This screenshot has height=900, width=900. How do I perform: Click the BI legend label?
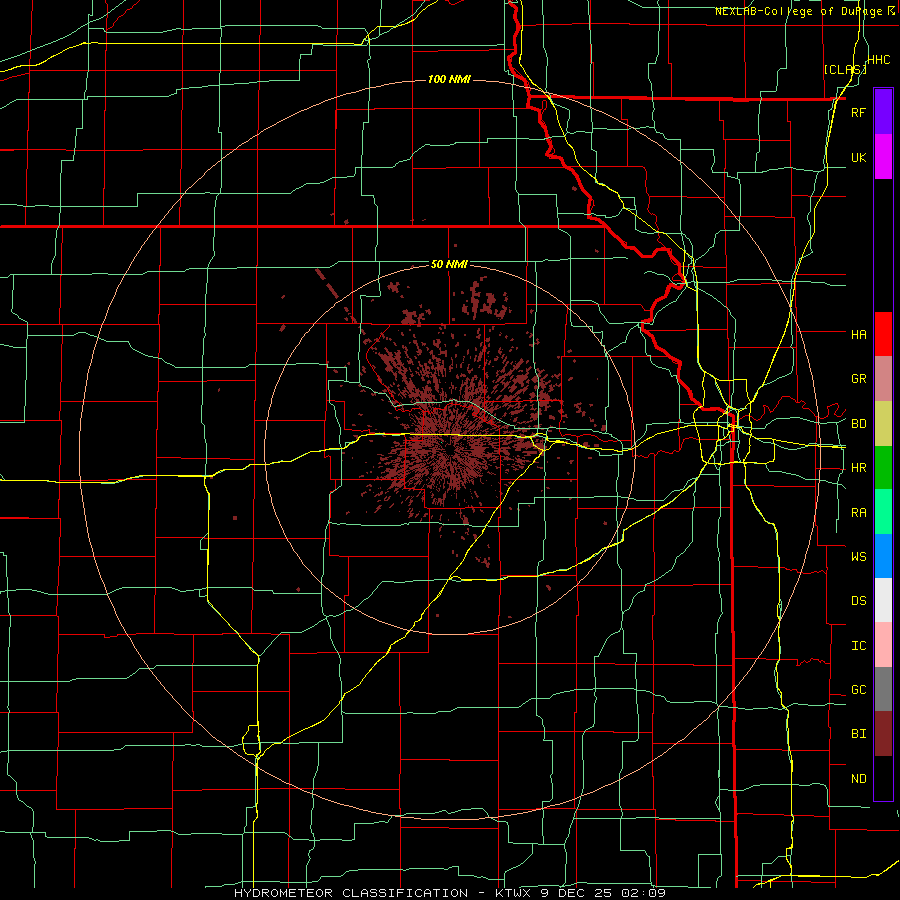[858, 734]
